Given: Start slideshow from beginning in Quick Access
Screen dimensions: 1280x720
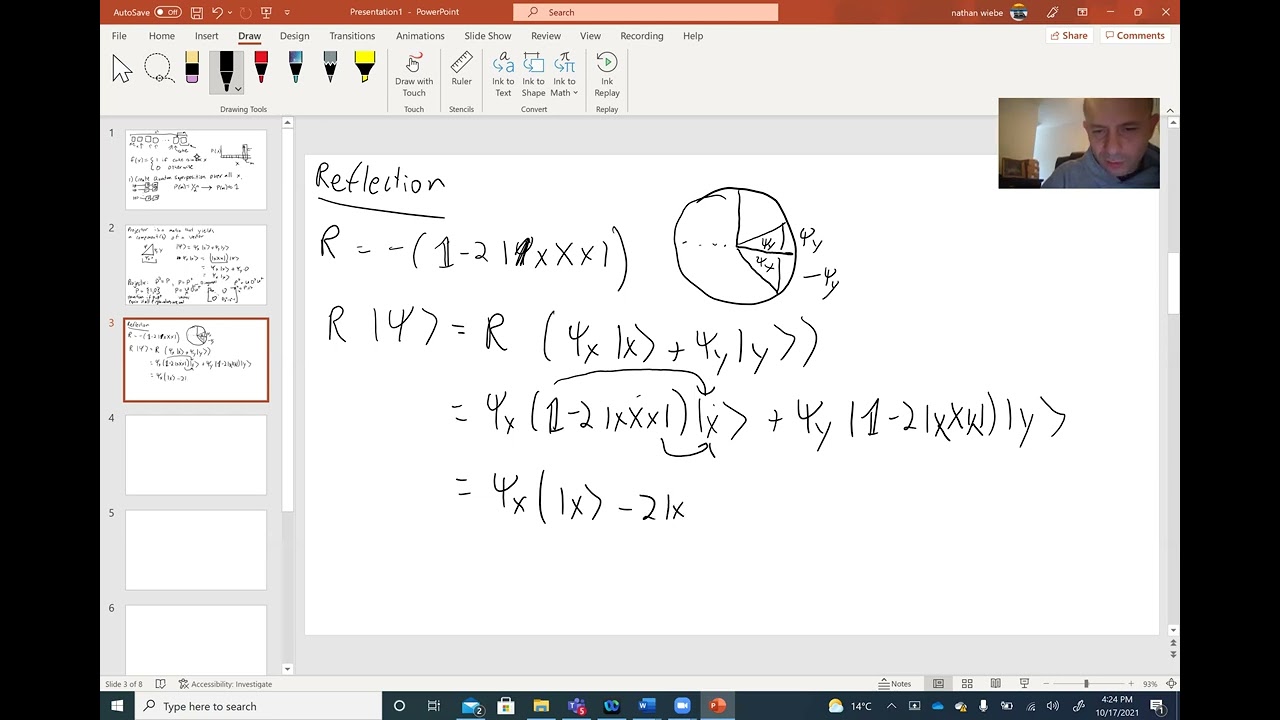Looking at the screenshot, I should (266, 12).
